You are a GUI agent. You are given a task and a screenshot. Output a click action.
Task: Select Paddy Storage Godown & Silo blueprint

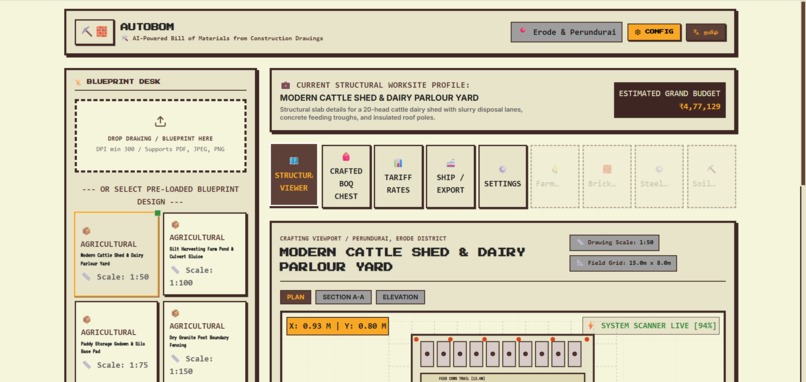point(117,341)
